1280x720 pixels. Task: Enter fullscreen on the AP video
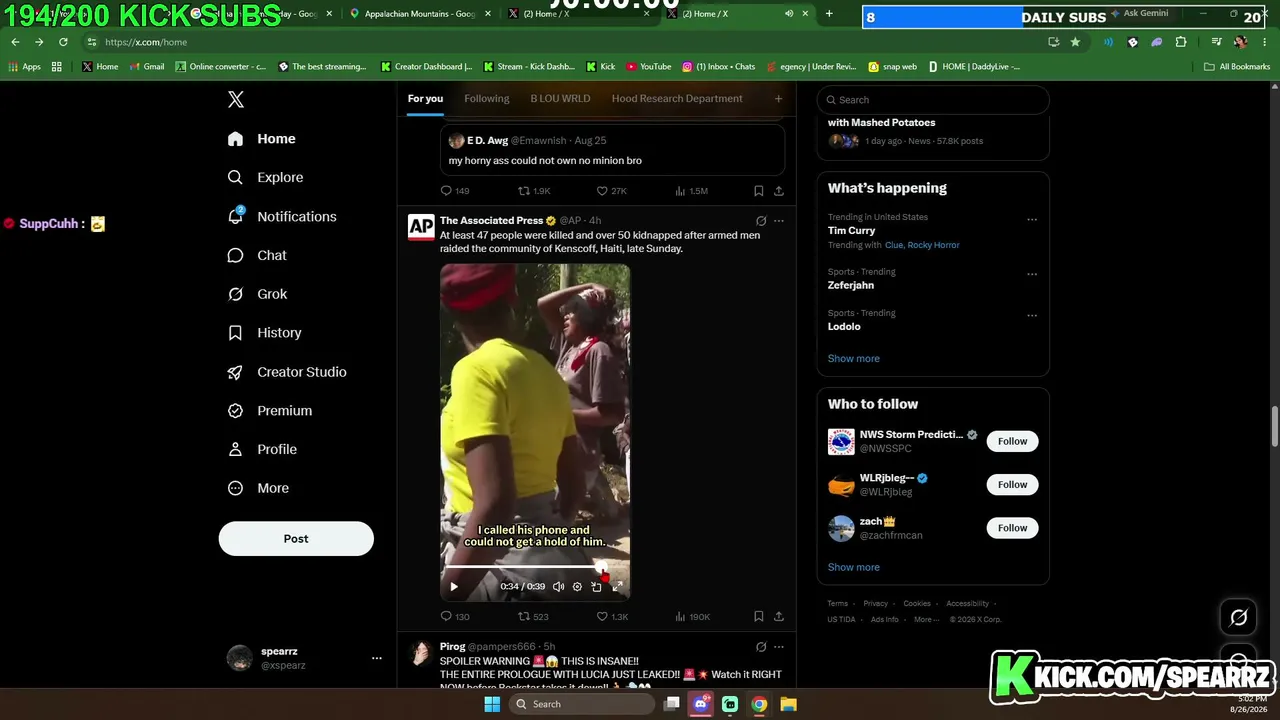pyautogui.click(x=617, y=587)
